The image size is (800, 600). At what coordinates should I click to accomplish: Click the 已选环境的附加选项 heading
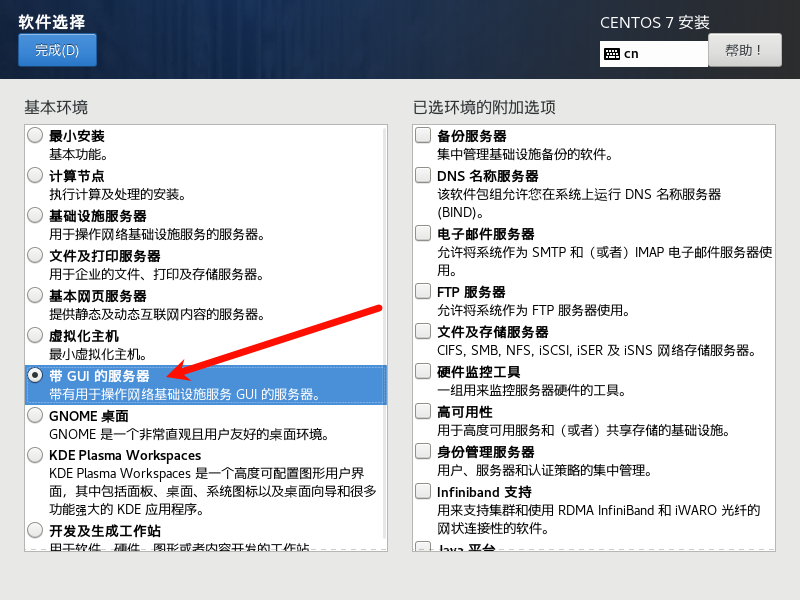pos(484,107)
